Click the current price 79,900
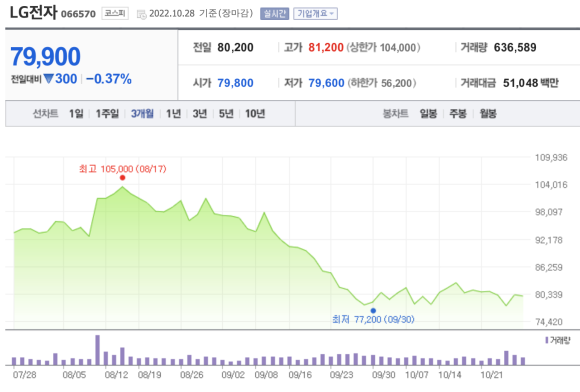580x392 pixels. (x=45, y=57)
